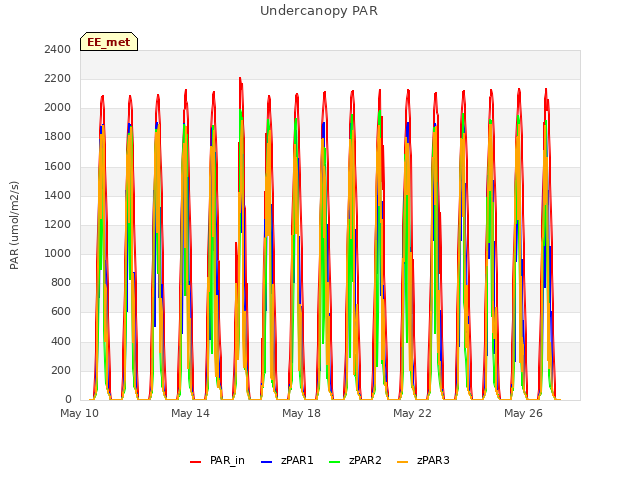Image resolution: width=640 pixels, height=480 pixels.
Task: Toggle the zPAR2 legend entry
Action: pos(356,460)
